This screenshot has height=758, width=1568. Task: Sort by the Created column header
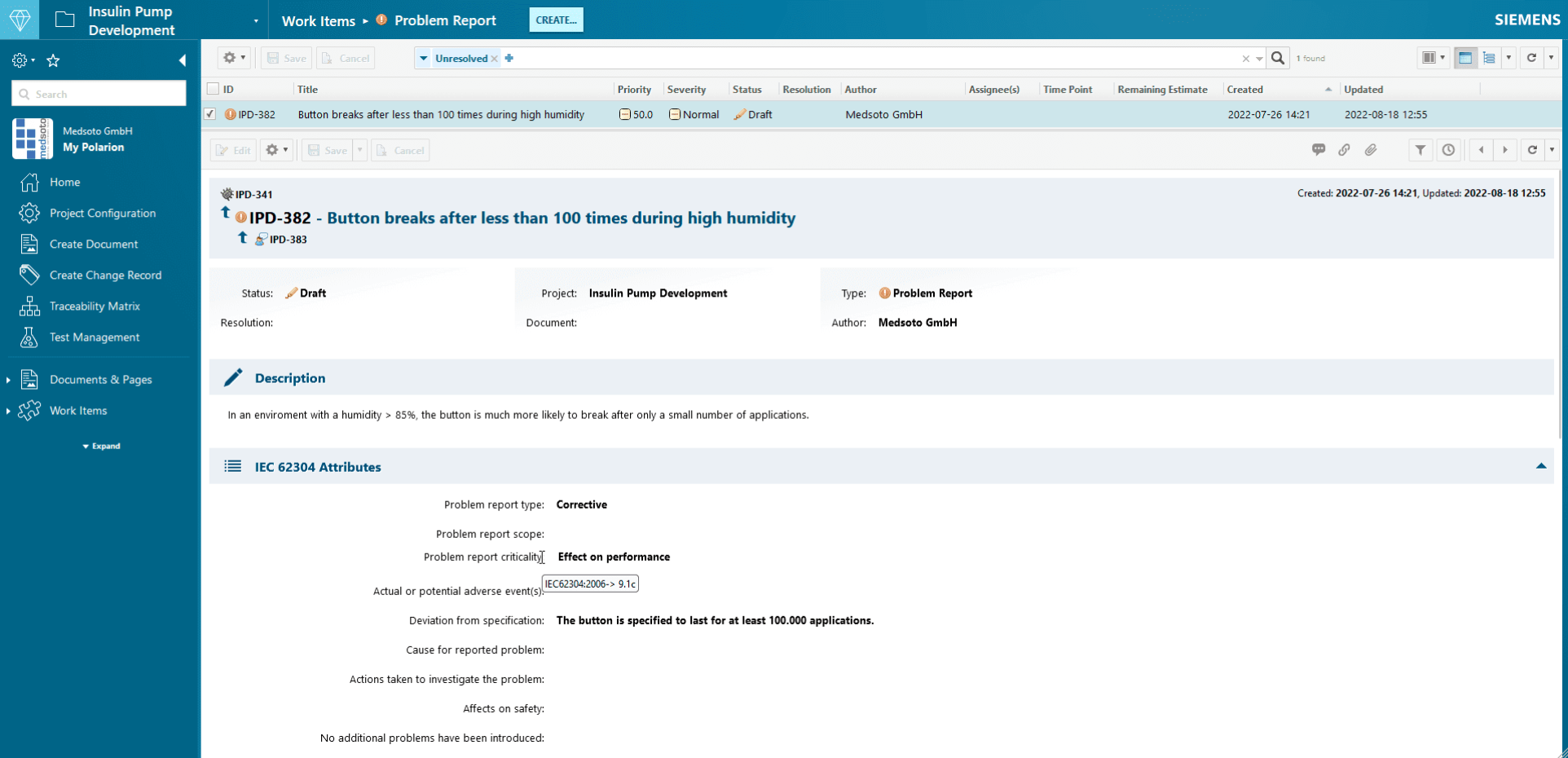point(1244,90)
